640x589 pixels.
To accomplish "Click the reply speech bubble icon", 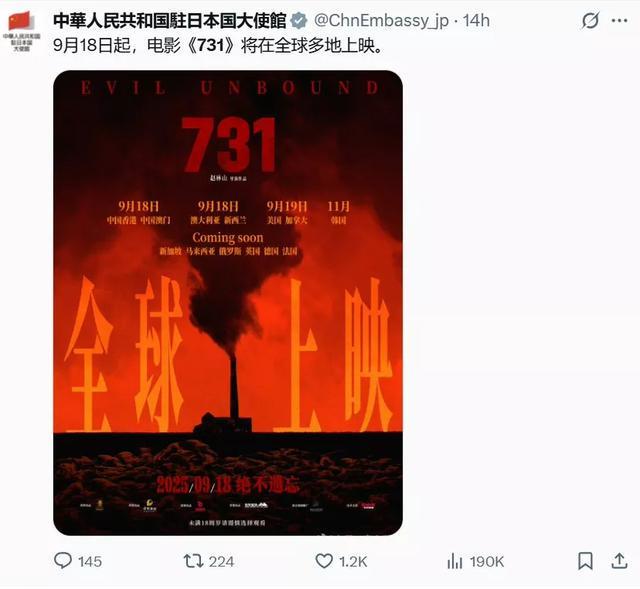I will (63, 561).
